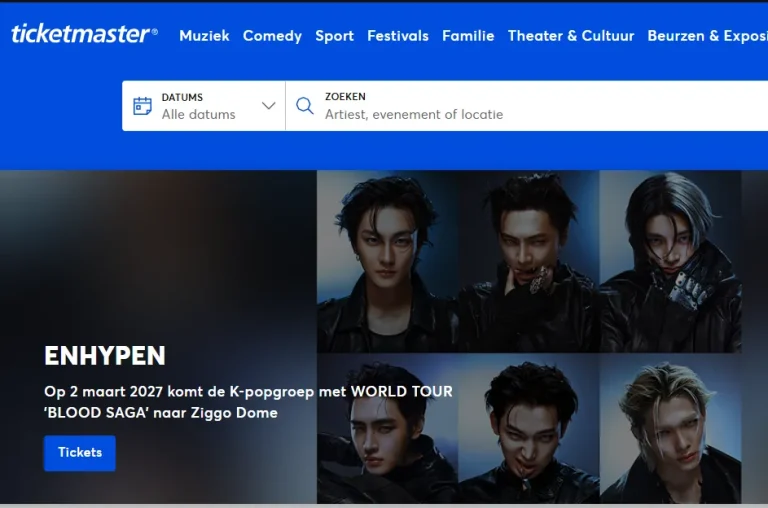Viewport: 768px width, 508px height.
Task: Open the Muziek menu
Action: tap(204, 36)
